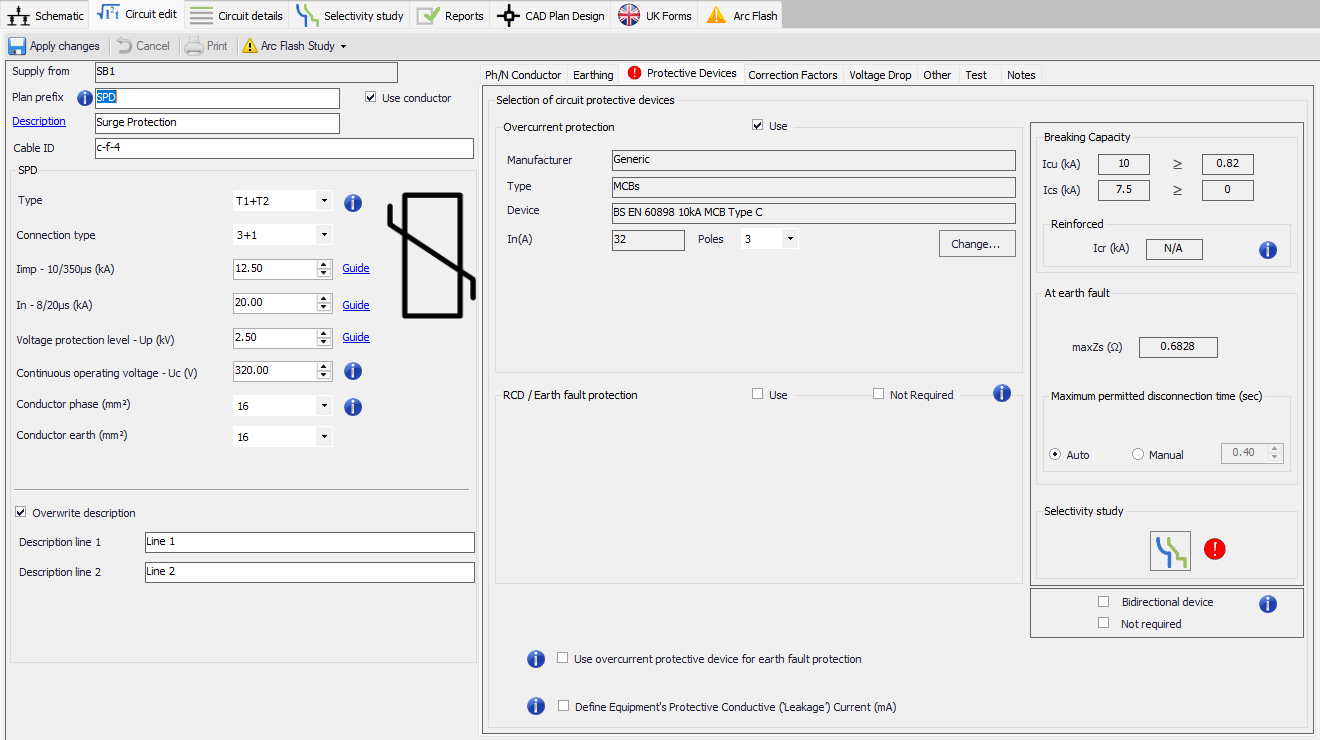Image resolution: width=1320 pixels, height=740 pixels.
Task: Click Voltage protection level Up spinner
Action: coord(324,338)
